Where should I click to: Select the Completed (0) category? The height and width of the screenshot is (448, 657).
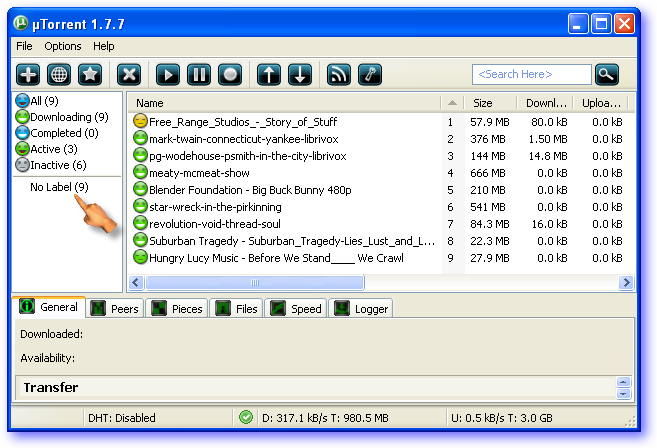pos(57,133)
